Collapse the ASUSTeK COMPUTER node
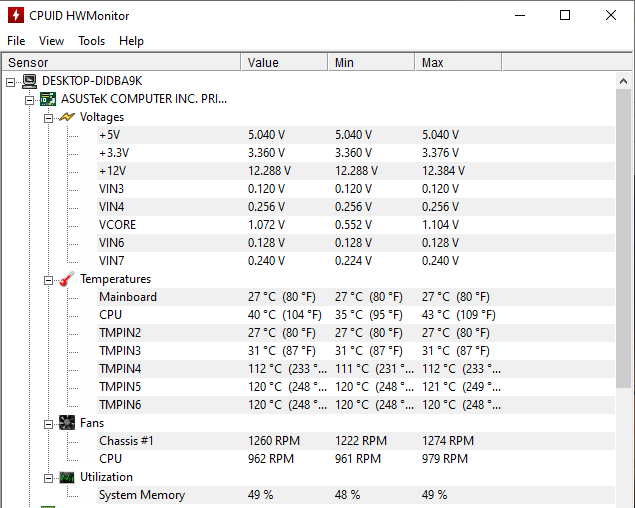 point(29,99)
